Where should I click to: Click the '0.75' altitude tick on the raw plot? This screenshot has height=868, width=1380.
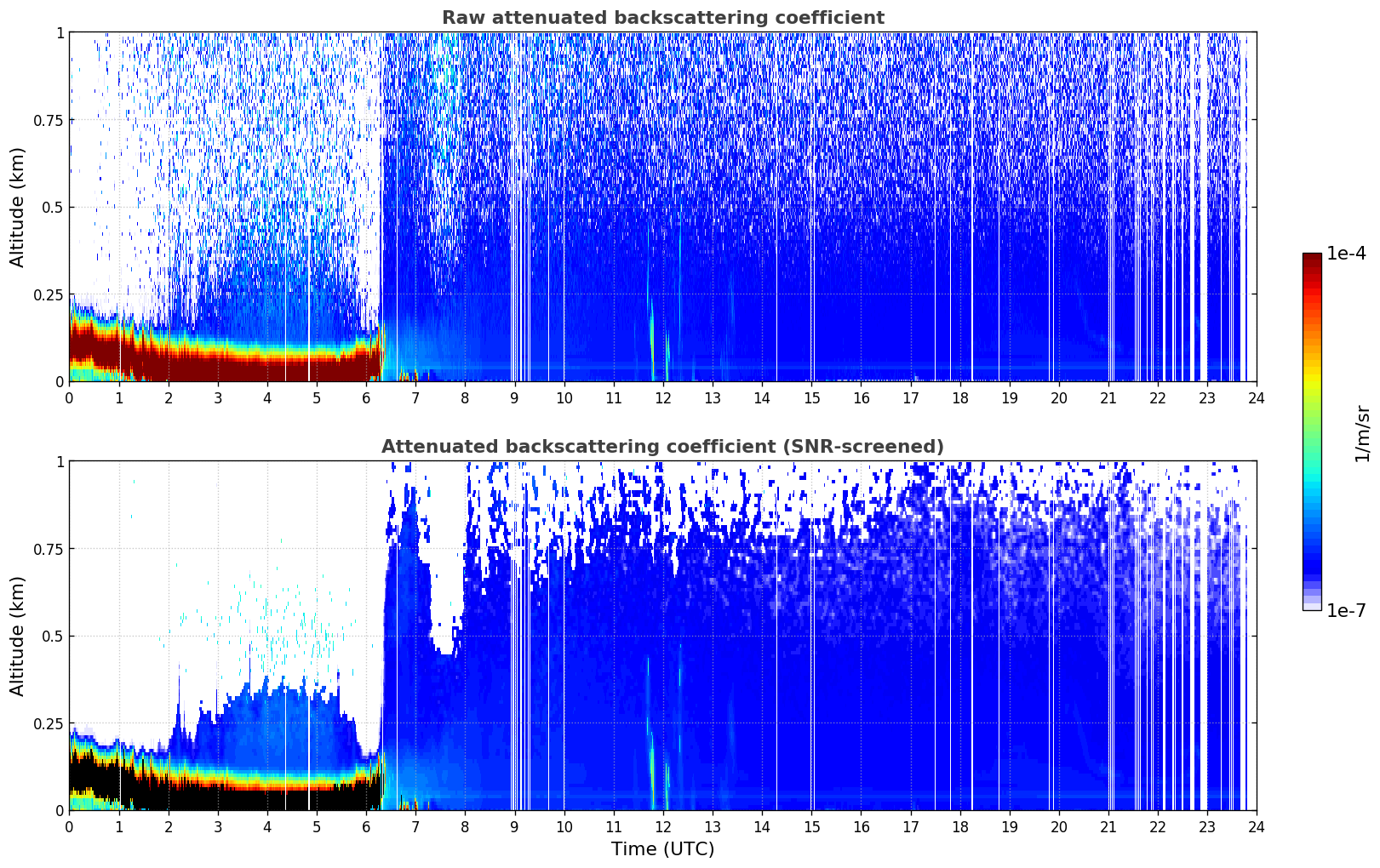pos(49,120)
